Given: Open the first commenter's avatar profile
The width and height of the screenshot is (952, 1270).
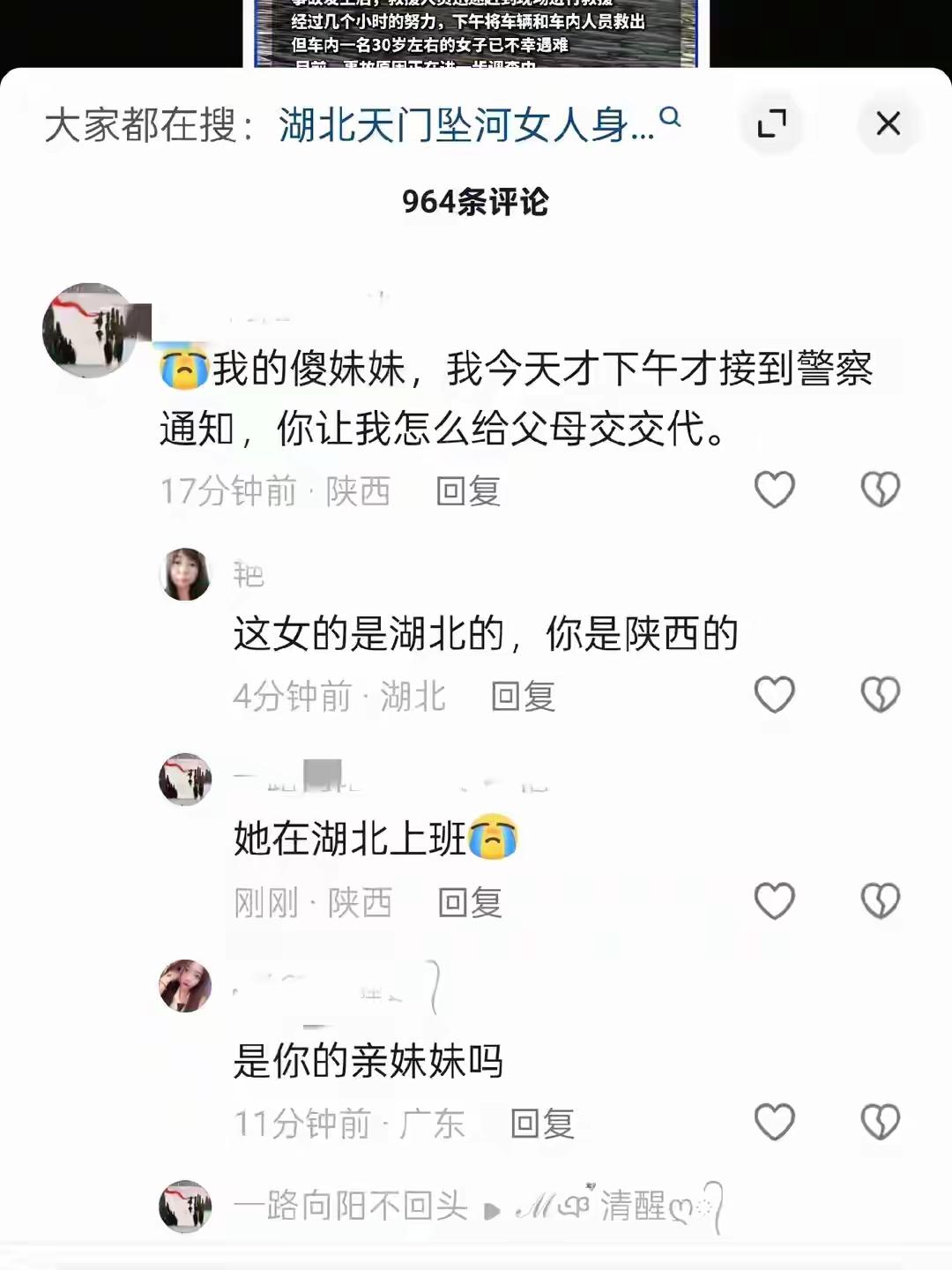Looking at the screenshot, I should (90, 331).
